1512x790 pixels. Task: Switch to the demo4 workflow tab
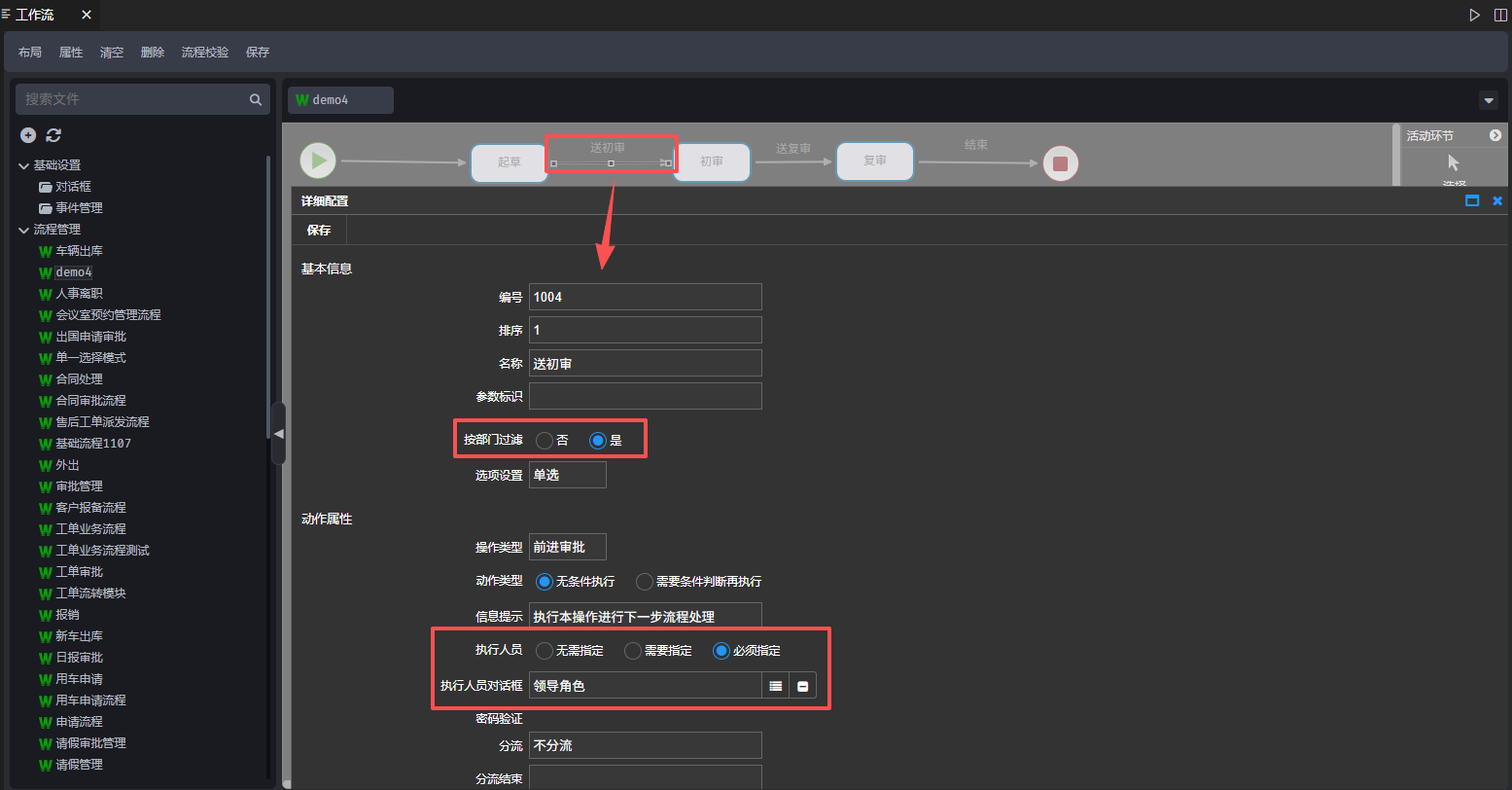[x=340, y=100]
